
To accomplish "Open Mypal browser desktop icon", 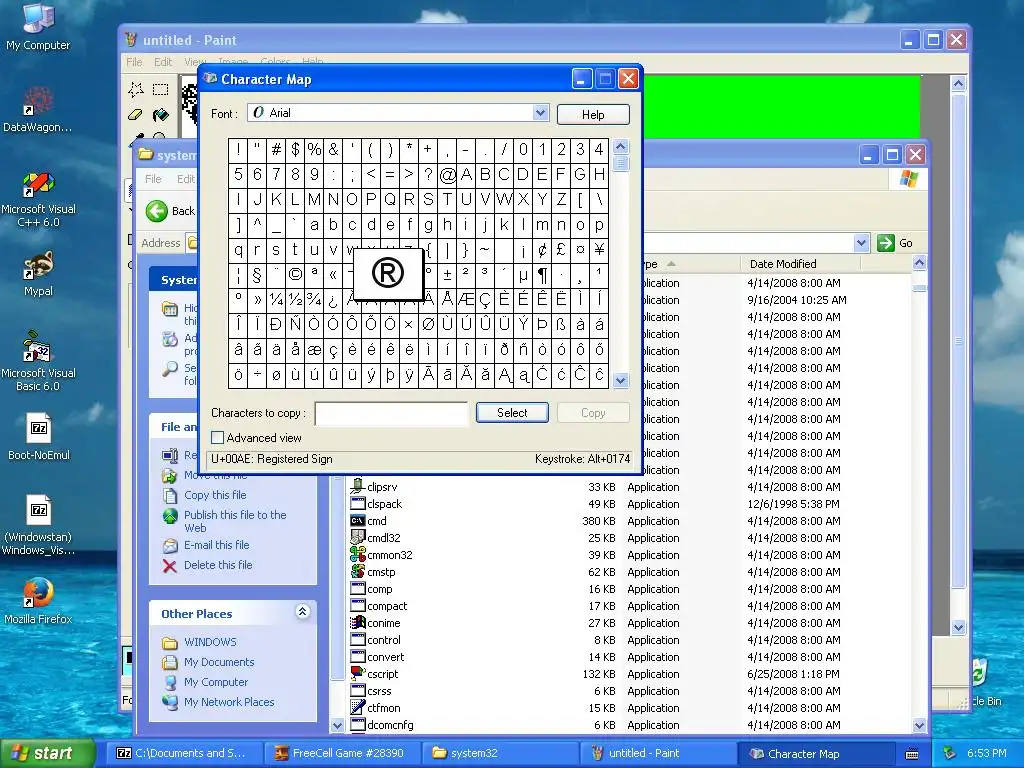I will coord(38,274).
